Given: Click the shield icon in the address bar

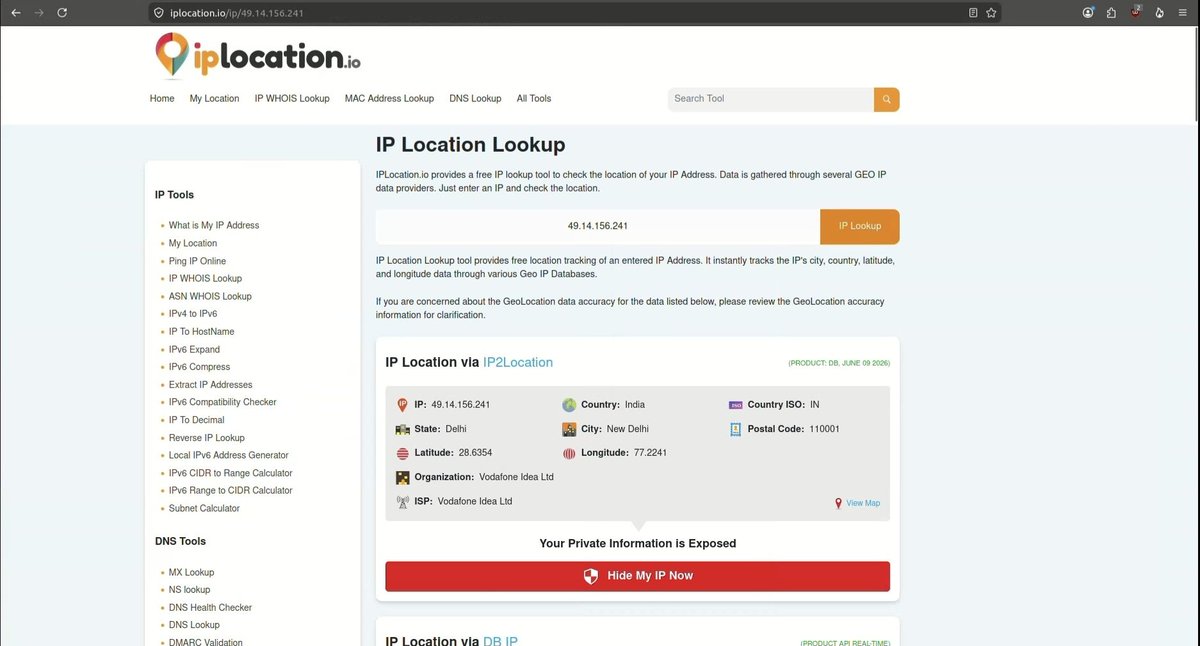Looking at the screenshot, I should [x=158, y=13].
